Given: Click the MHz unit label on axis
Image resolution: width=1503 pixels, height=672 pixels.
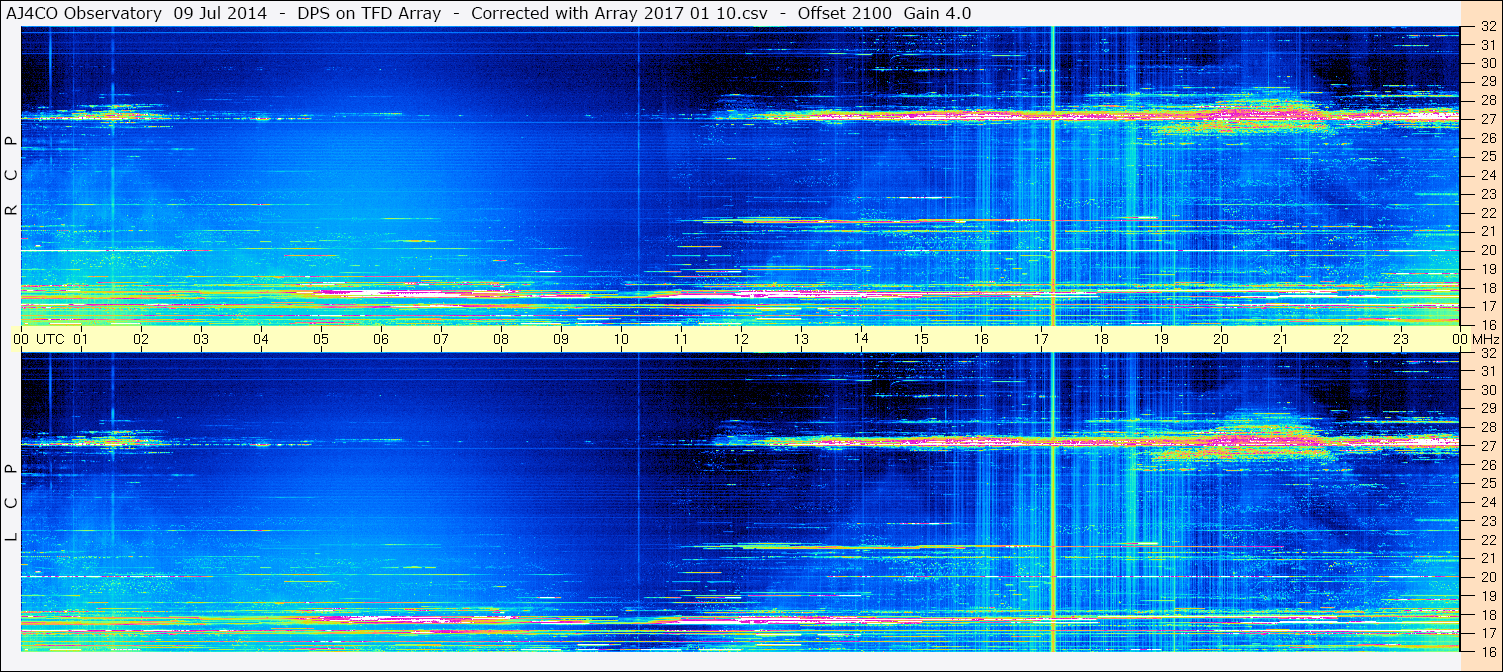Looking at the screenshot, I should (x=1484, y=339).
